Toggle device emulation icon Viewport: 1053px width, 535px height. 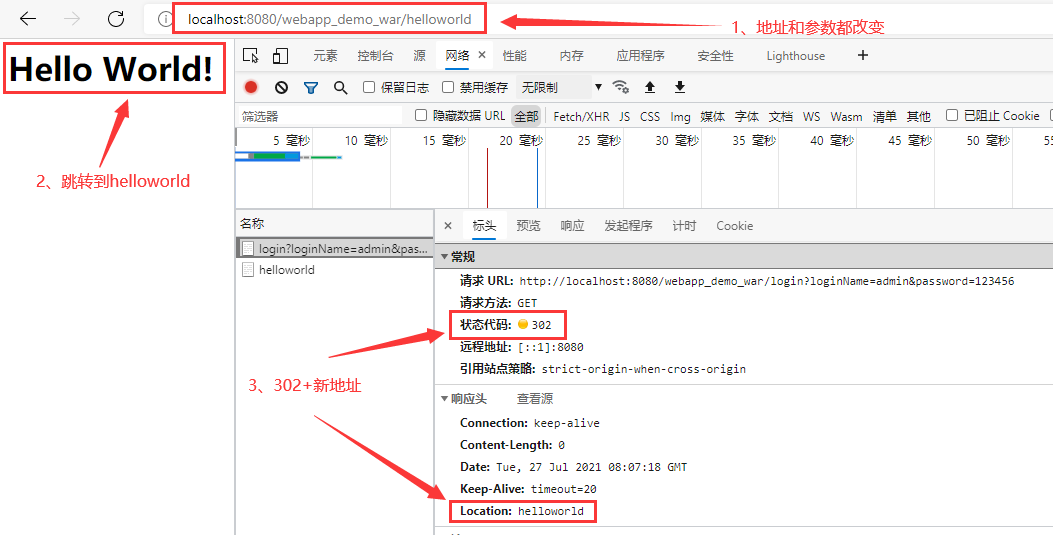pyautogui.click(x=280, y=56)
